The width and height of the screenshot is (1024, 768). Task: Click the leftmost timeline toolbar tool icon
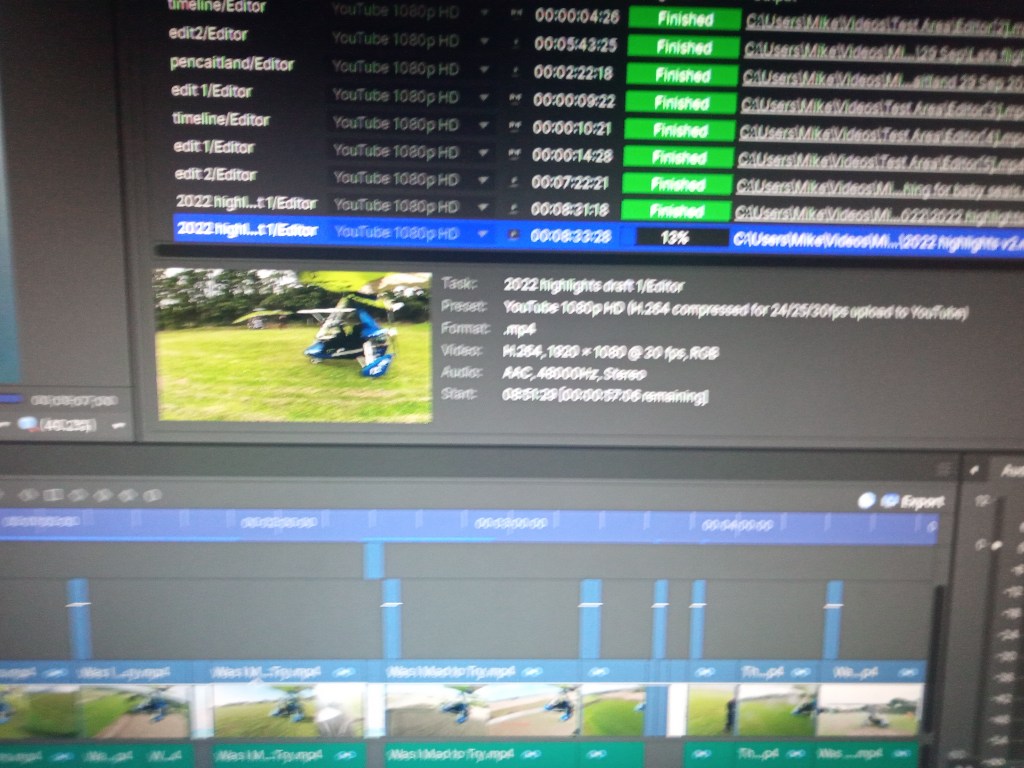coord(30,495)
